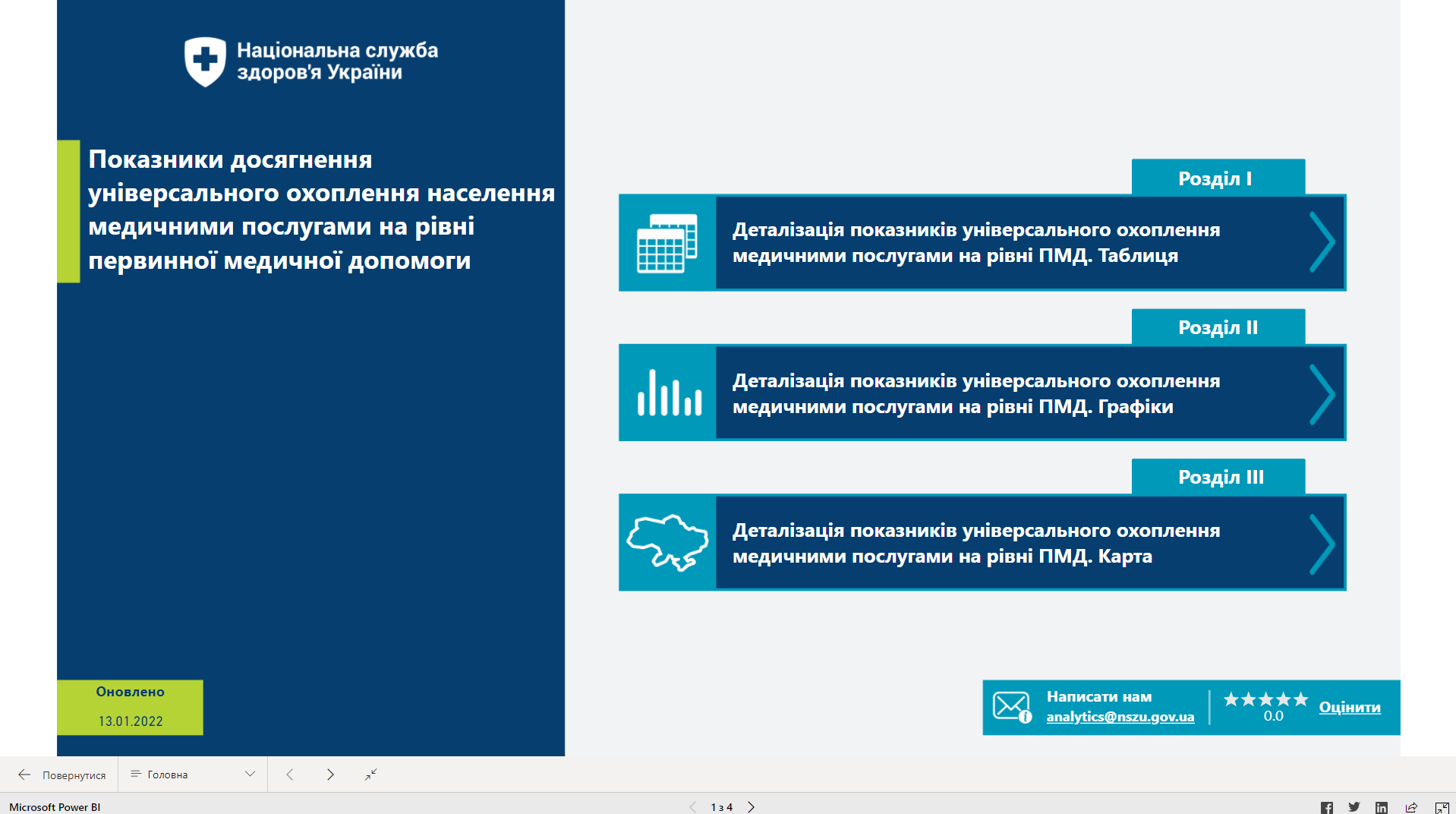This screenshot has width=1456, height=814.
Task: Click the share arrow icon
Action: (1411, 807)
